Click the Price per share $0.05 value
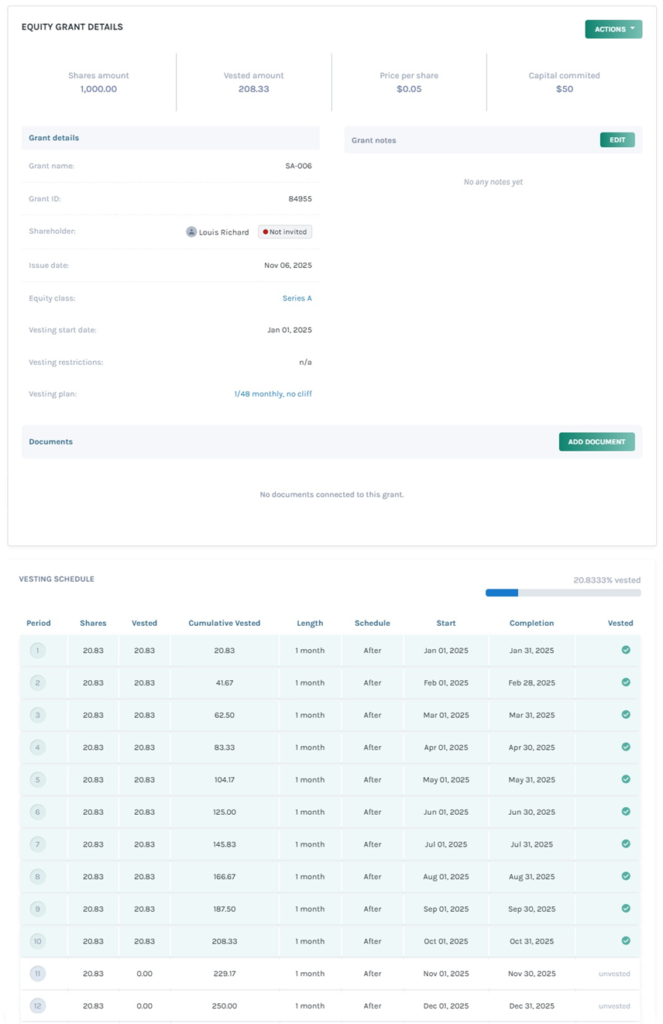This screenshot has width=663, height=1024. [x=409, y=89]
